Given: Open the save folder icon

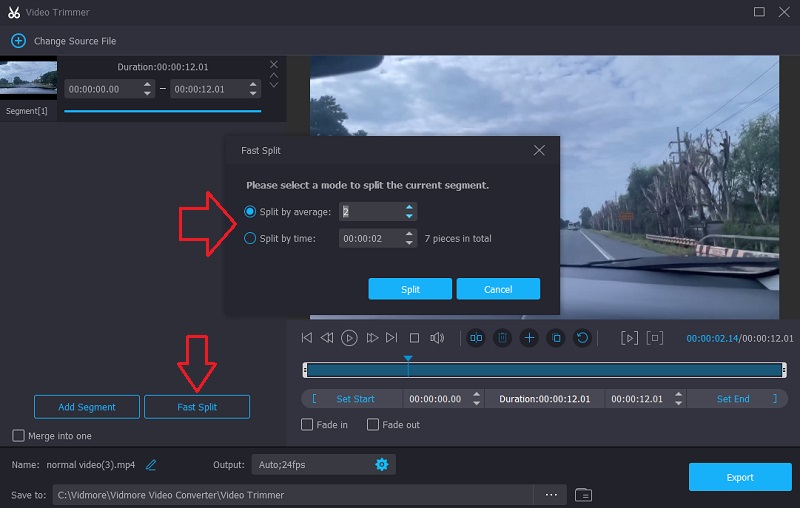Looking at the screenshot, I should (584, 494).
